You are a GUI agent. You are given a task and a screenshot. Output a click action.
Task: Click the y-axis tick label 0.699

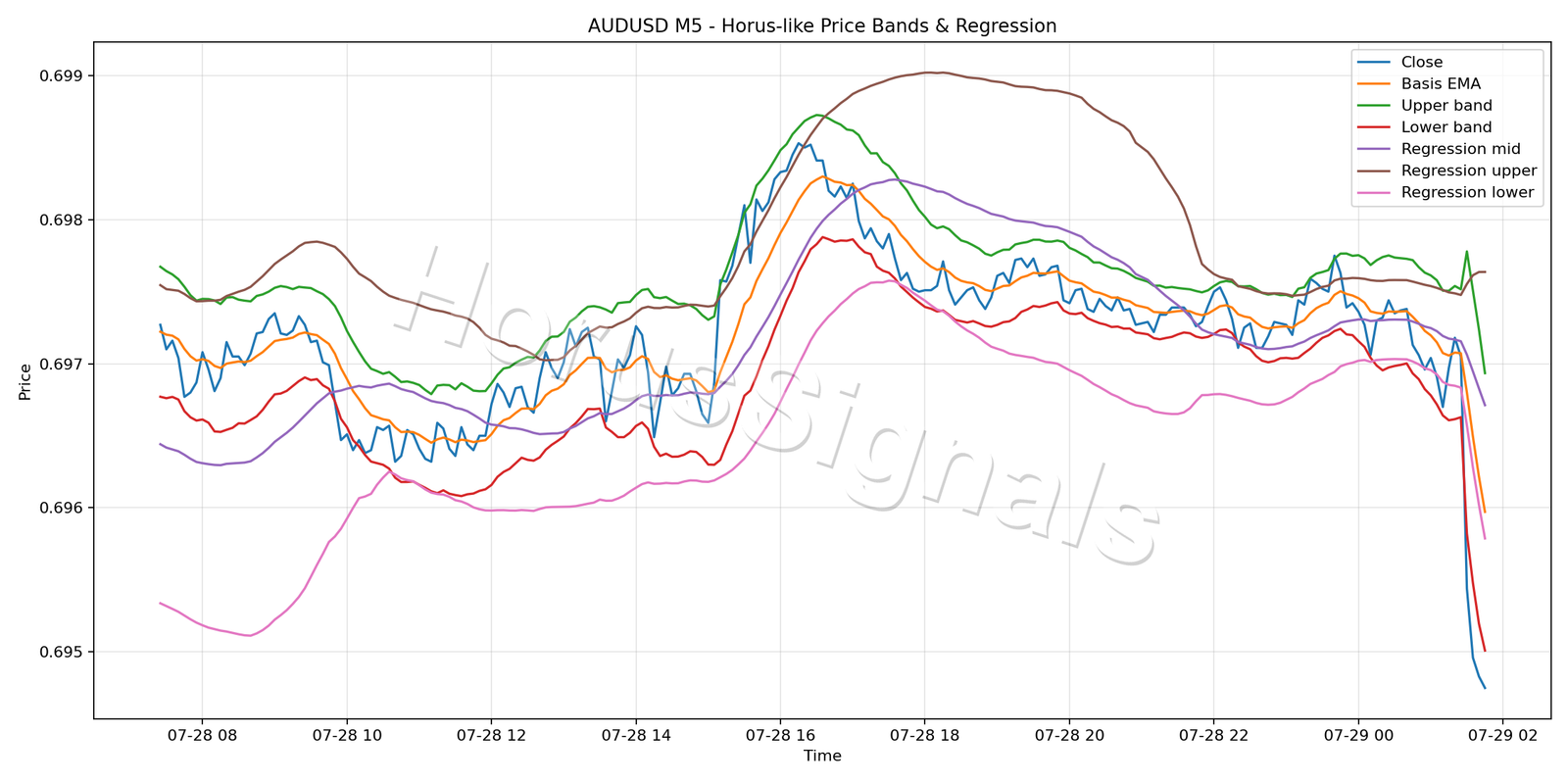[62, 76]
